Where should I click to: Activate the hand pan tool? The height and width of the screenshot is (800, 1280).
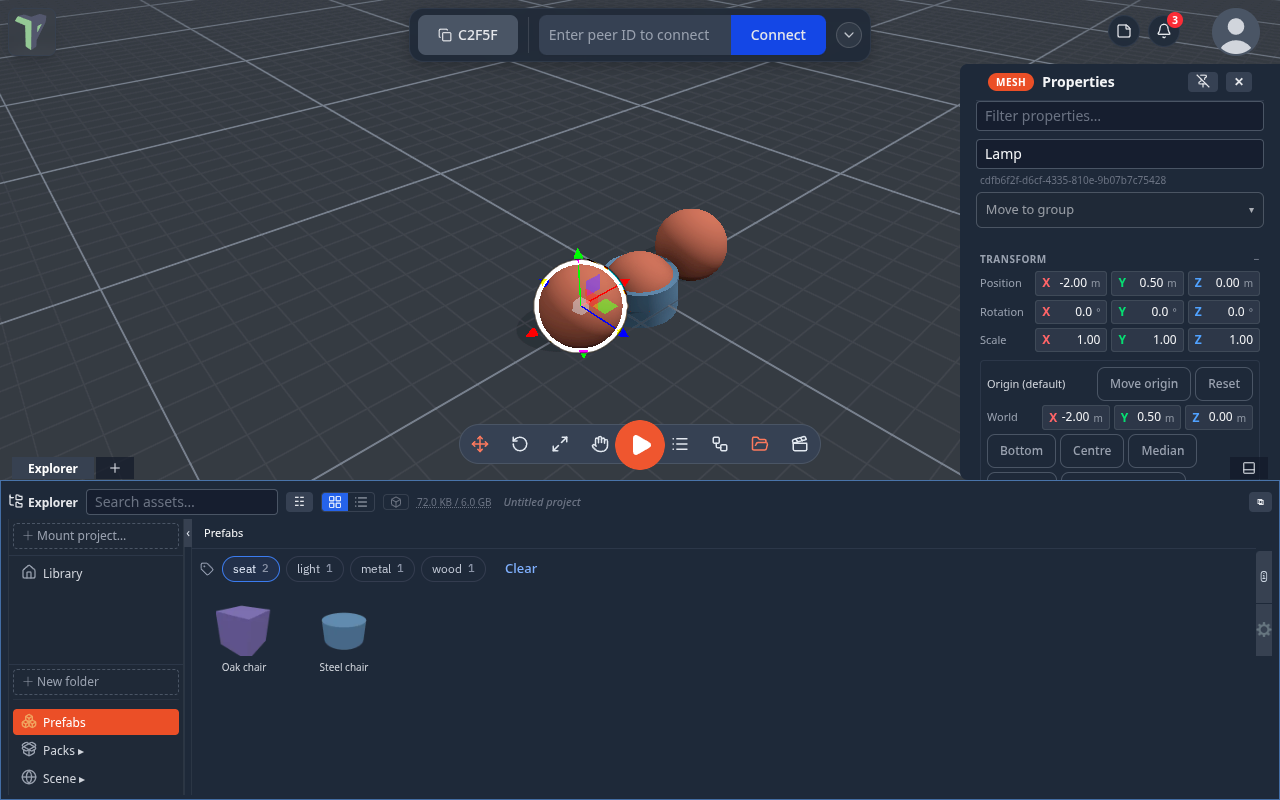(x=600, y=444)
